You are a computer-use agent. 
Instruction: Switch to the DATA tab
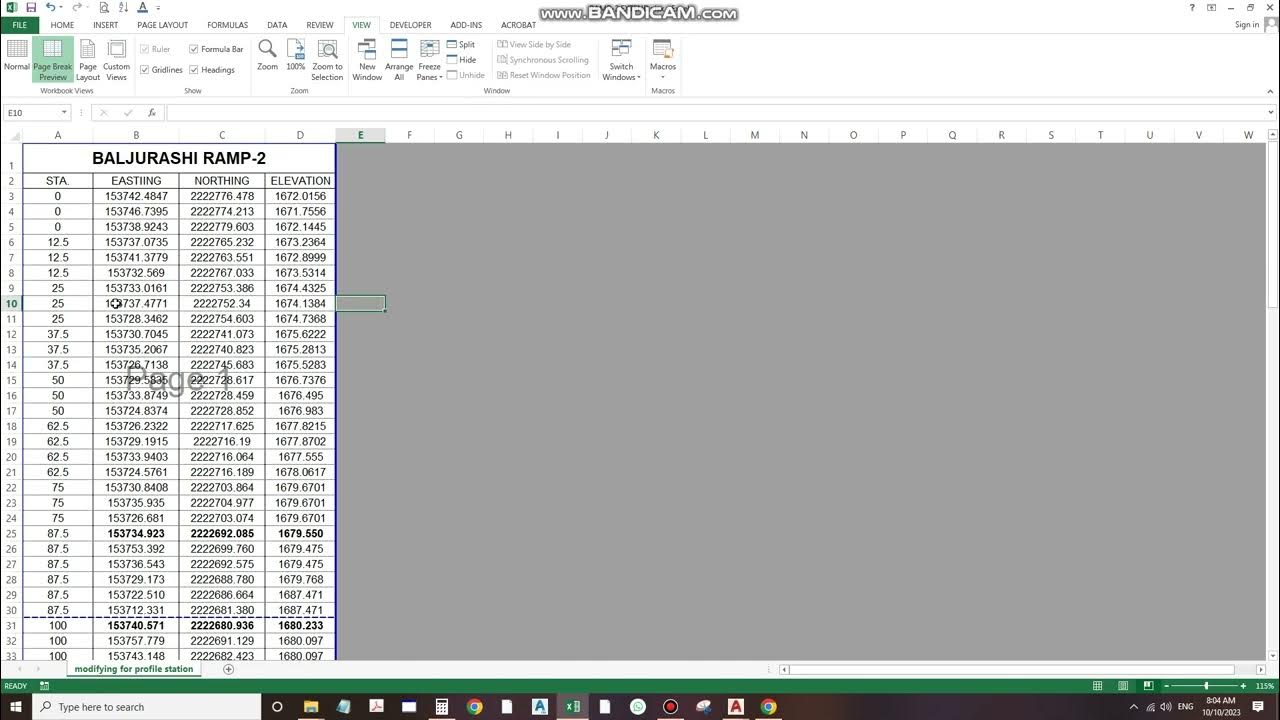click(x=277, y=25)
